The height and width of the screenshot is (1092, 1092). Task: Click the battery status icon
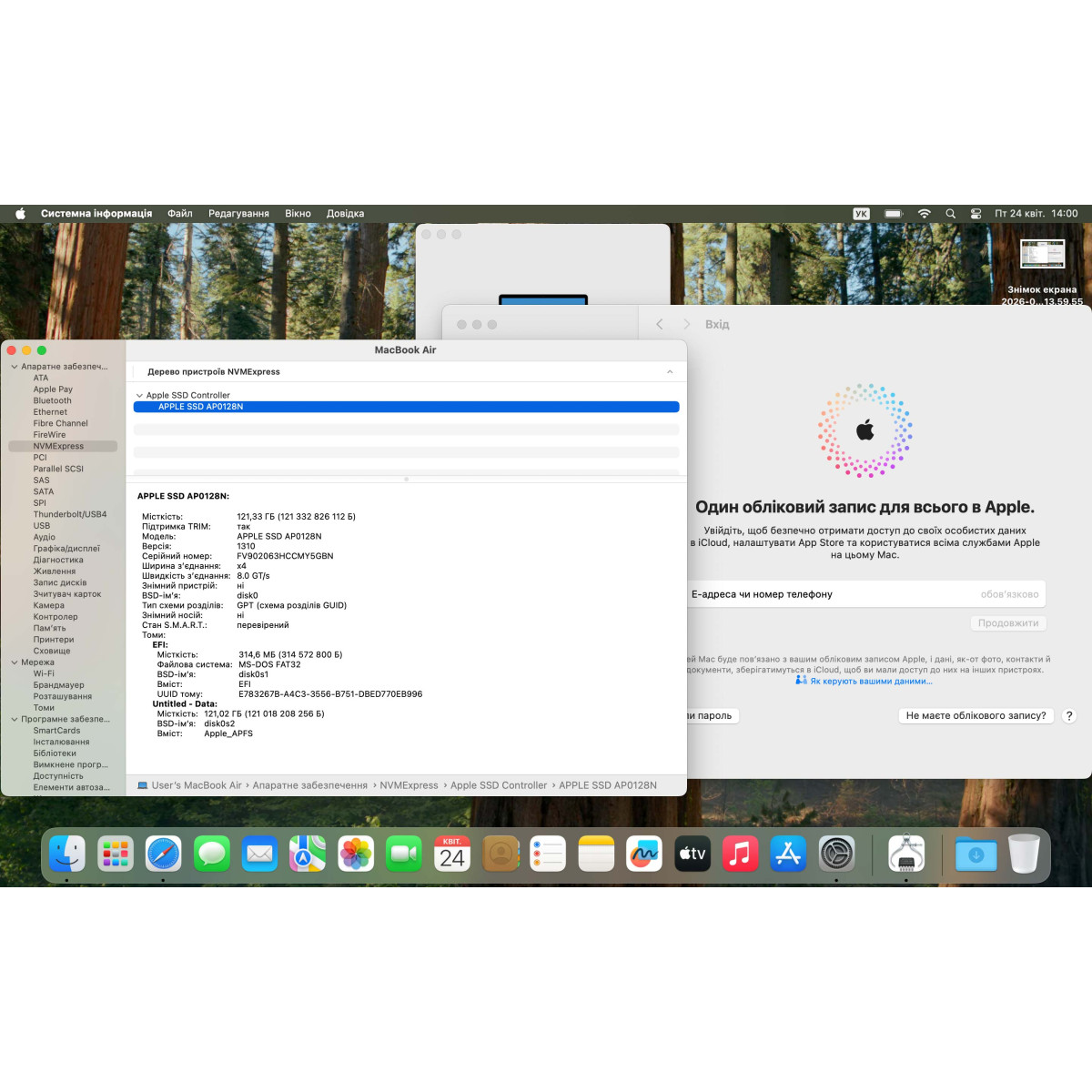(894, 214)
